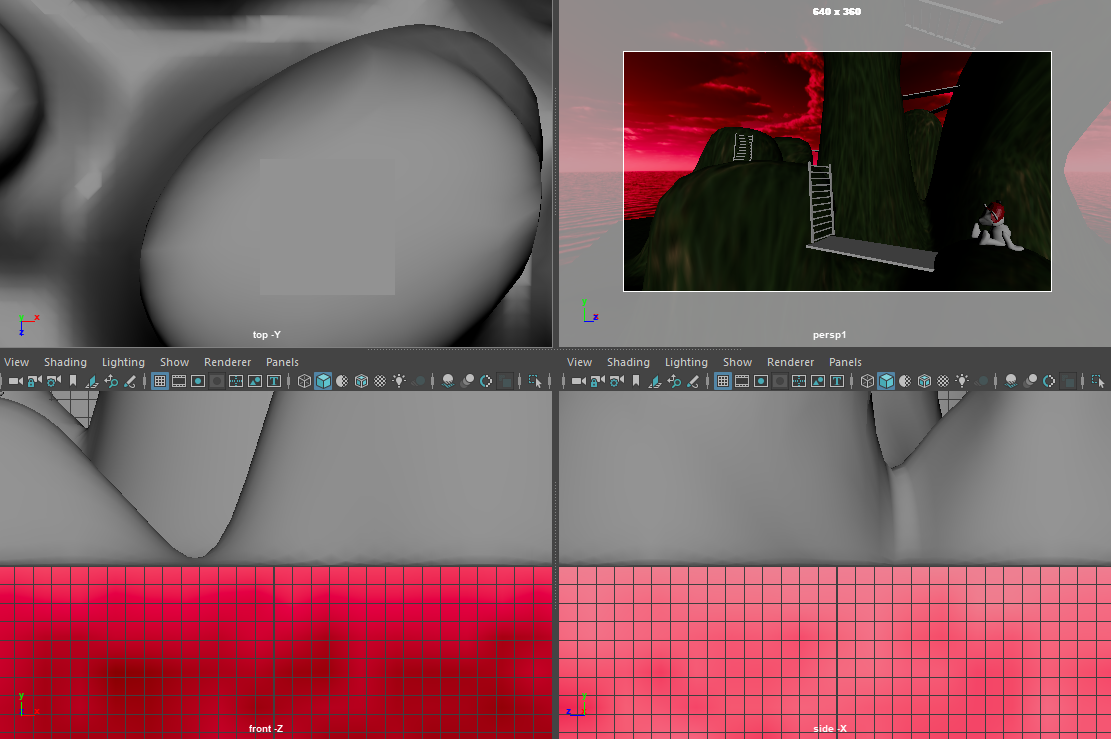Toggle Field Chart in front panel toolbar

[236, 381]
